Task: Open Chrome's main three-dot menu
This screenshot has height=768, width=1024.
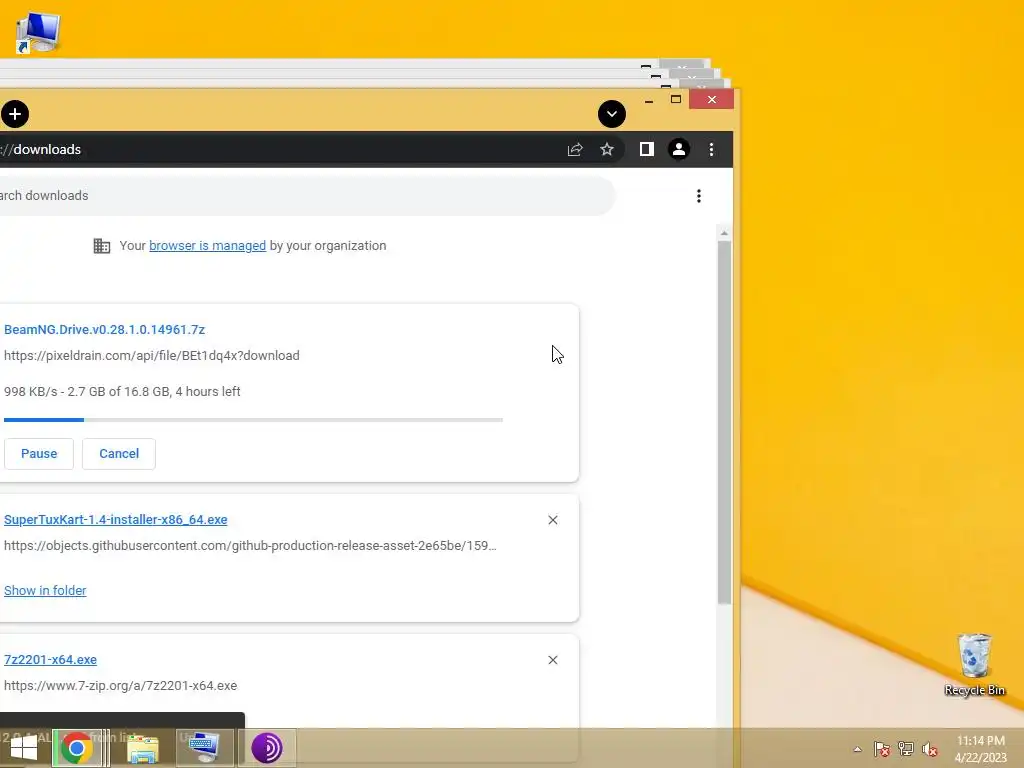Action: point(711,150)
